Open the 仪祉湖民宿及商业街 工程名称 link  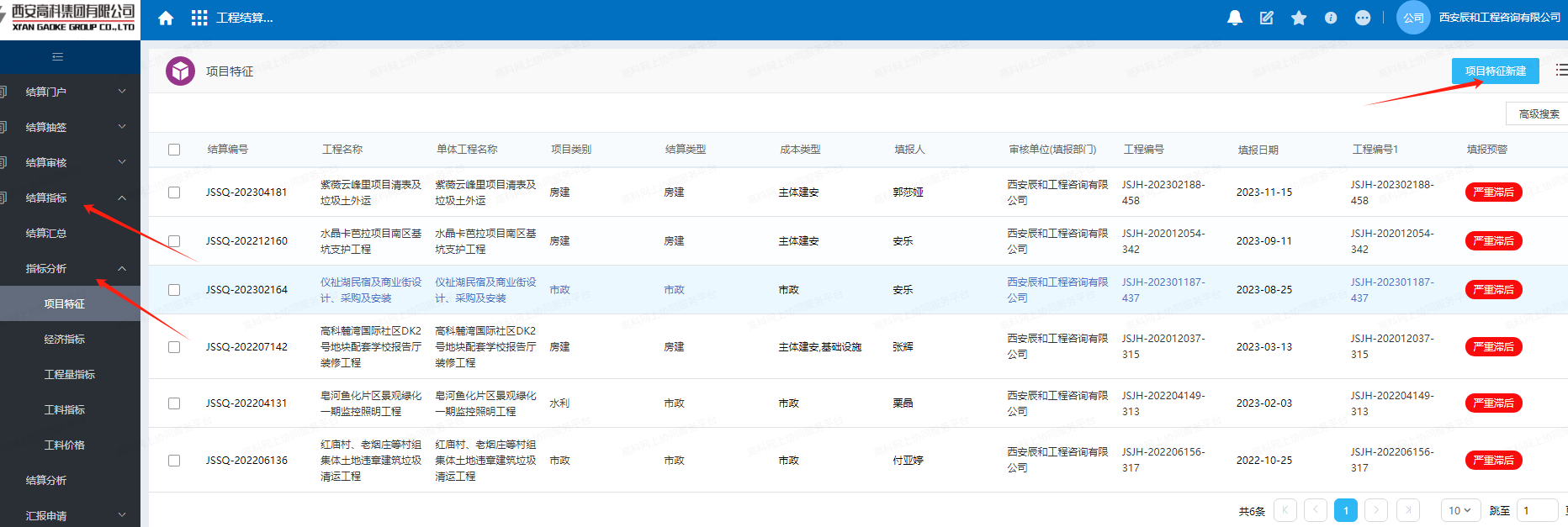point(371,290)
